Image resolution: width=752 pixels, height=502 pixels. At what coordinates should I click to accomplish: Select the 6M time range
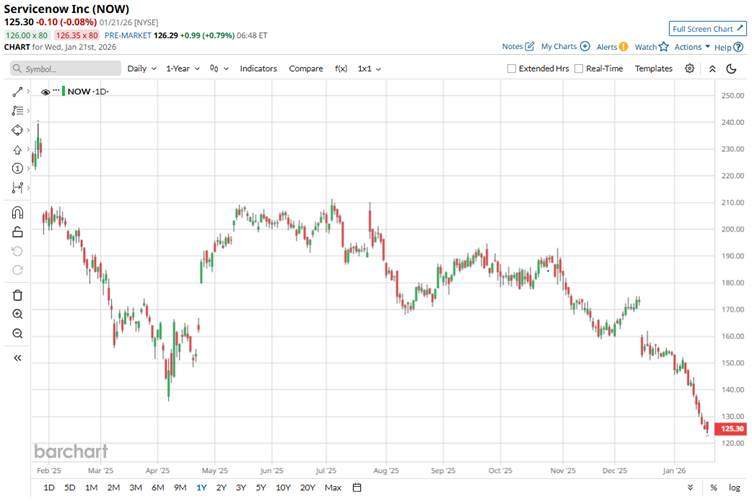(x=158, y=488)
